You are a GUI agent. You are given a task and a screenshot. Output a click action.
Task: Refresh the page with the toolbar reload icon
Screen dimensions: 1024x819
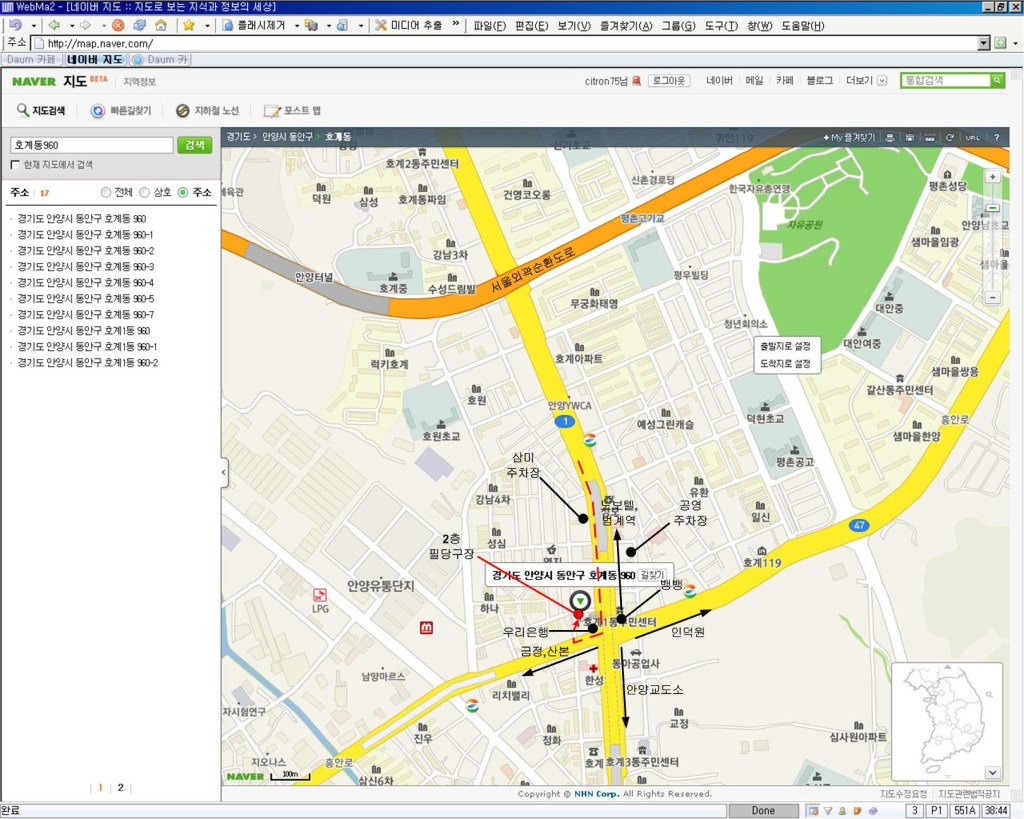[x=139, y=25]
